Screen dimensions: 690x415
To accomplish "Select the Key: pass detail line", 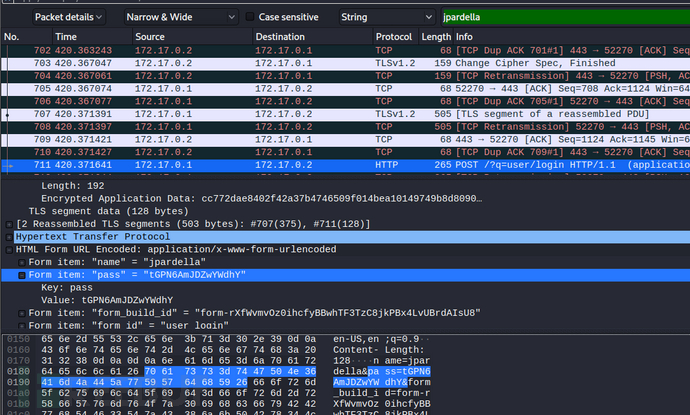I will pos(67,288).
